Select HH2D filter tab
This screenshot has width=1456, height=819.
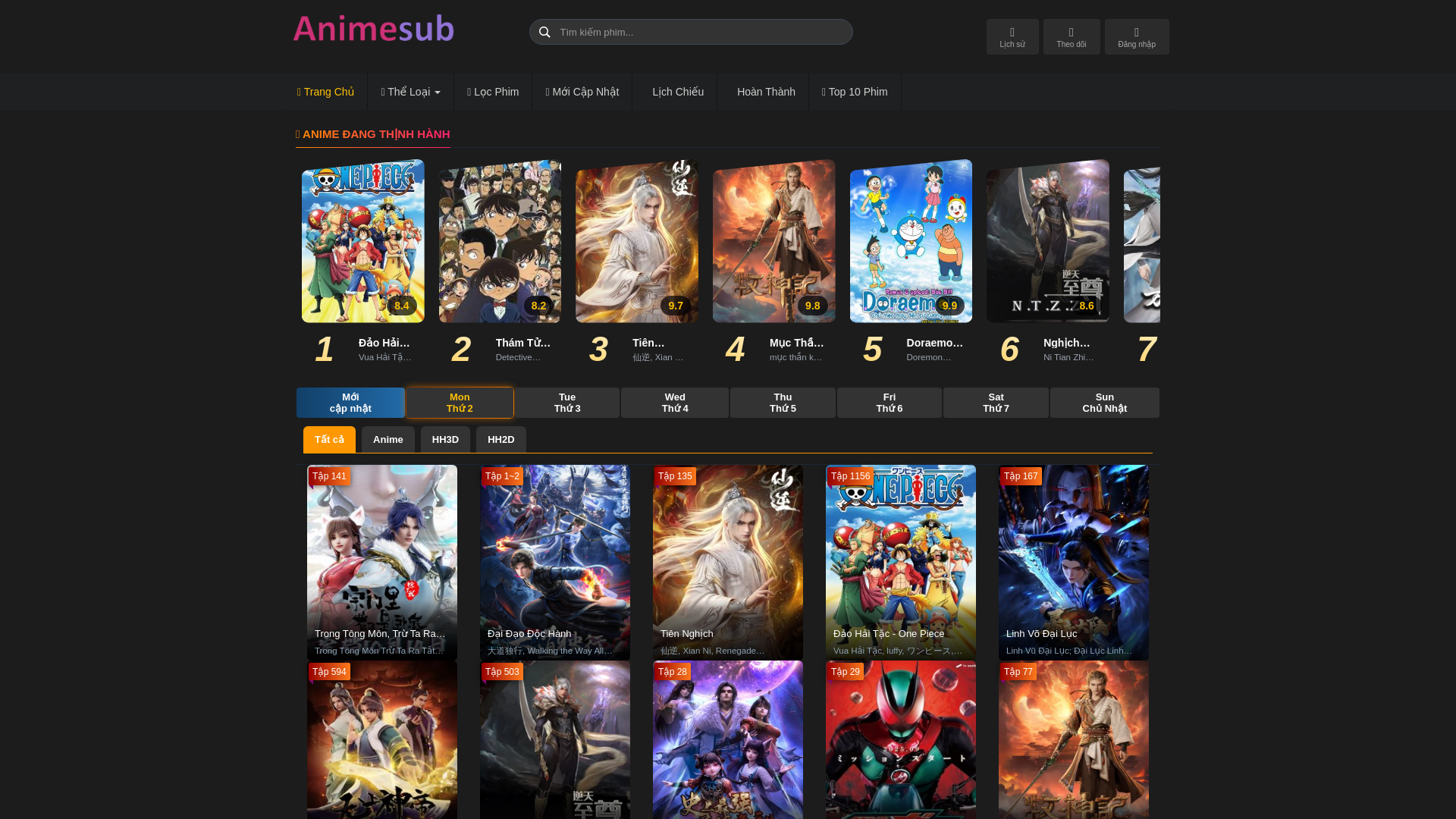(501, 440)
